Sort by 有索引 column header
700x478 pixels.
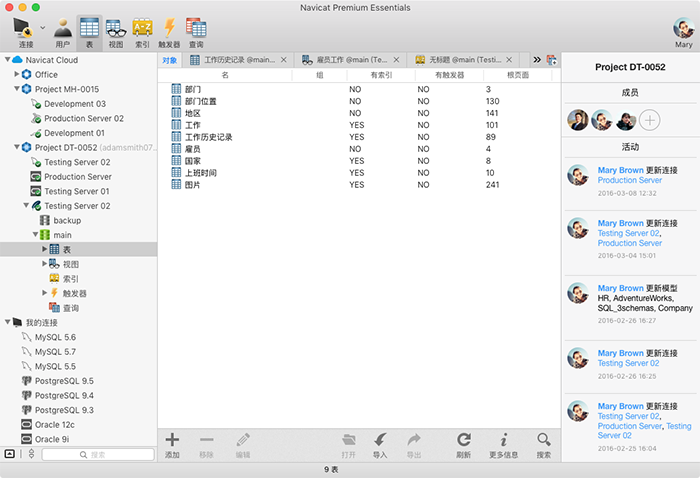(x=381, y=75)
